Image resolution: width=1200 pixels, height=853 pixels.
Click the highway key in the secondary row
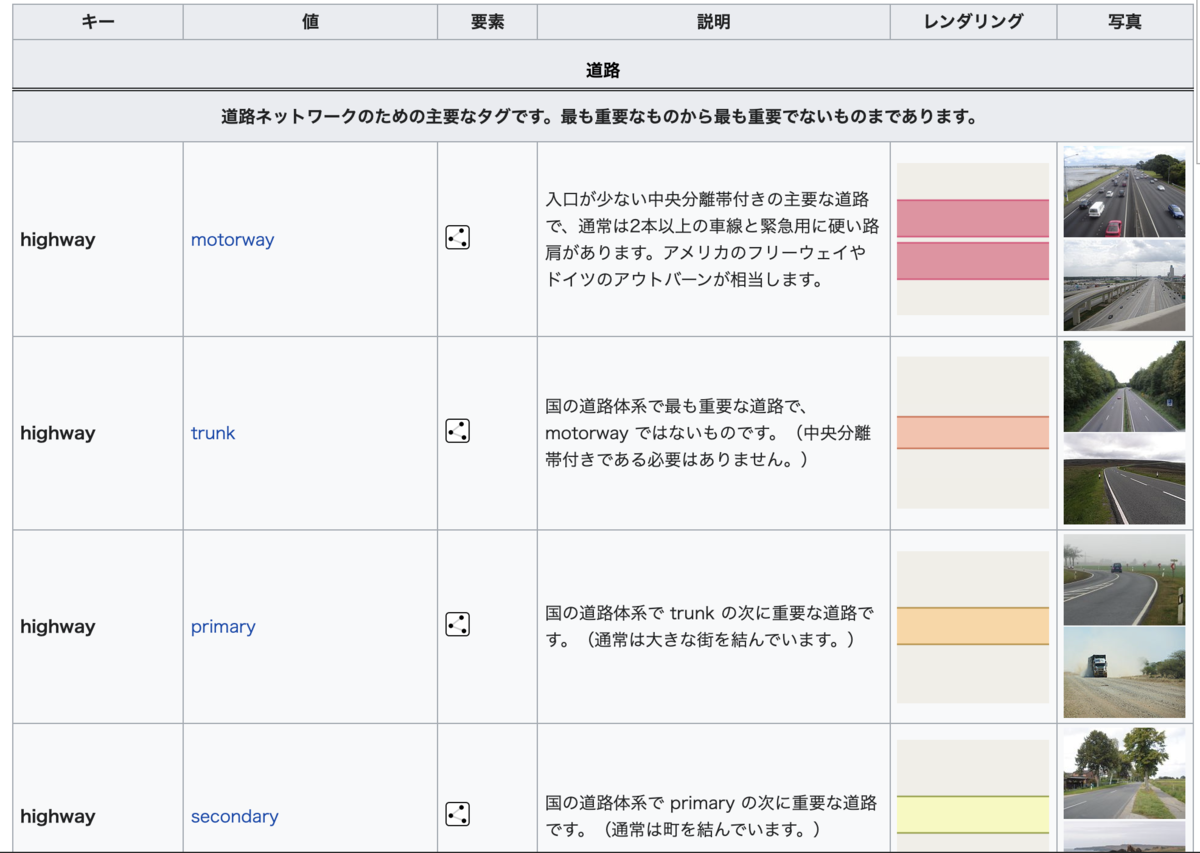(58, 816)
